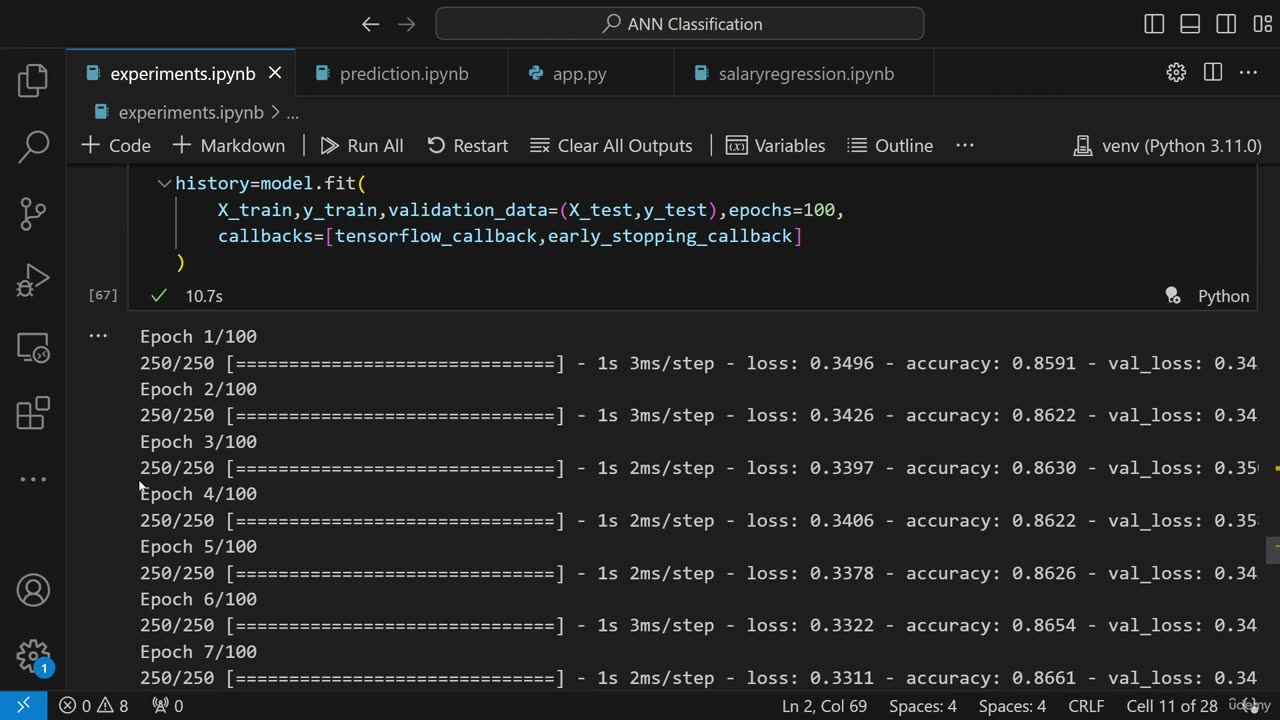Image resolution: width=1280 pixels, height=720 pixels.
Task: Show the notebook Outline
Action: coord(890,145)
